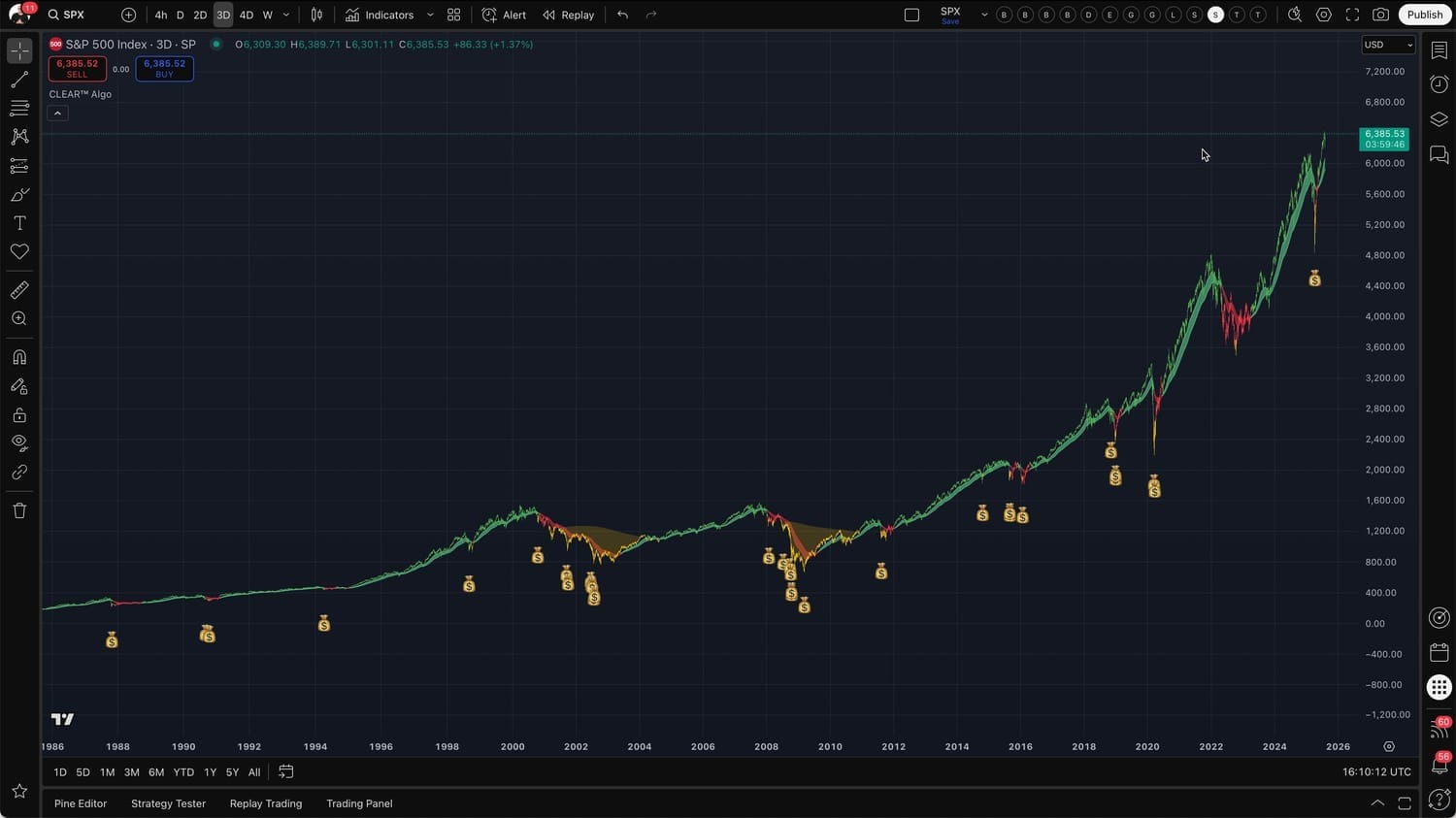Open the chart patterns tool
Screen dimensions: 1456x818
(x=19, y=137)
